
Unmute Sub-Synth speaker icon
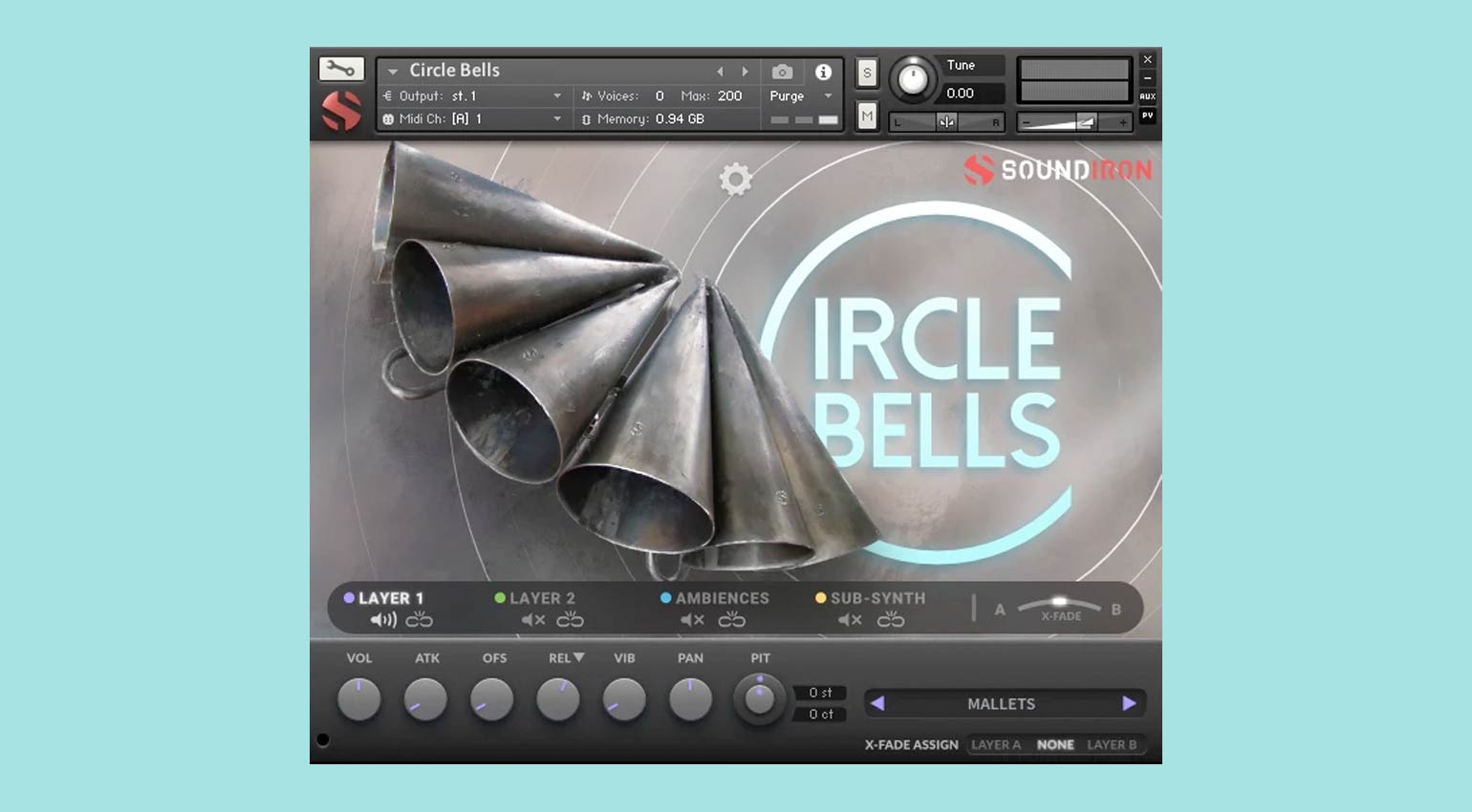tap(850, 620)
